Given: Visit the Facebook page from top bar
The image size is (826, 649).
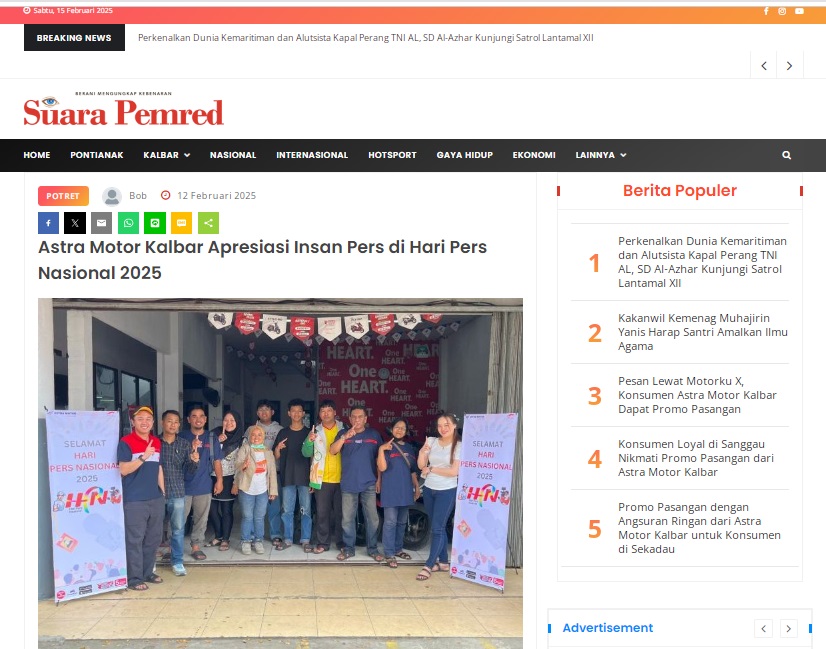Looking at the screenshot, I should 766,11.
